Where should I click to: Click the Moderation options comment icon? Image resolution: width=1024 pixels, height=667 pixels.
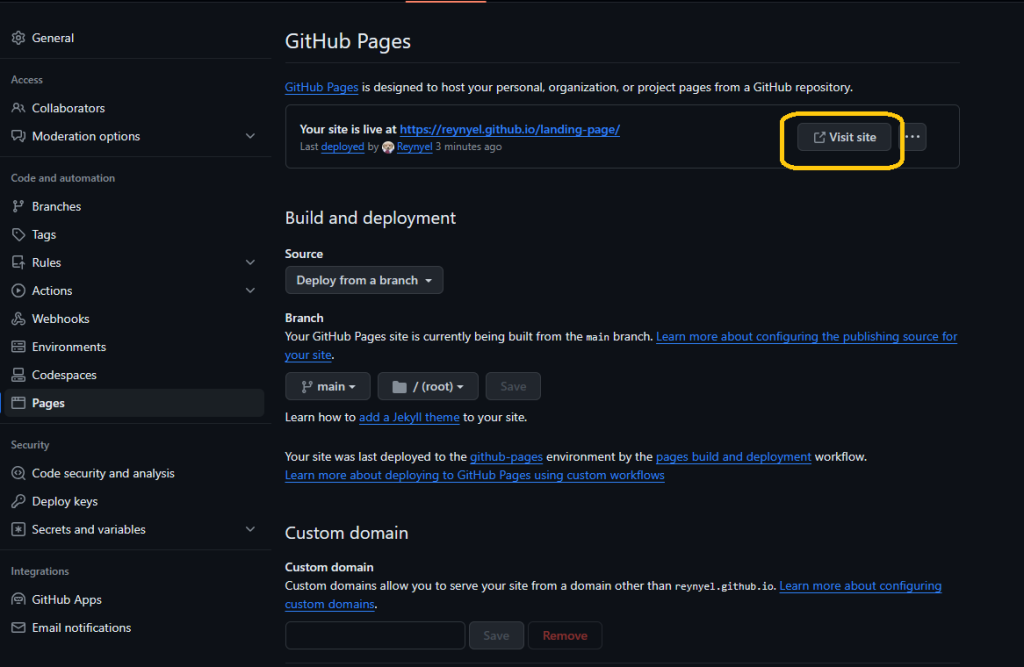(18, 136)
